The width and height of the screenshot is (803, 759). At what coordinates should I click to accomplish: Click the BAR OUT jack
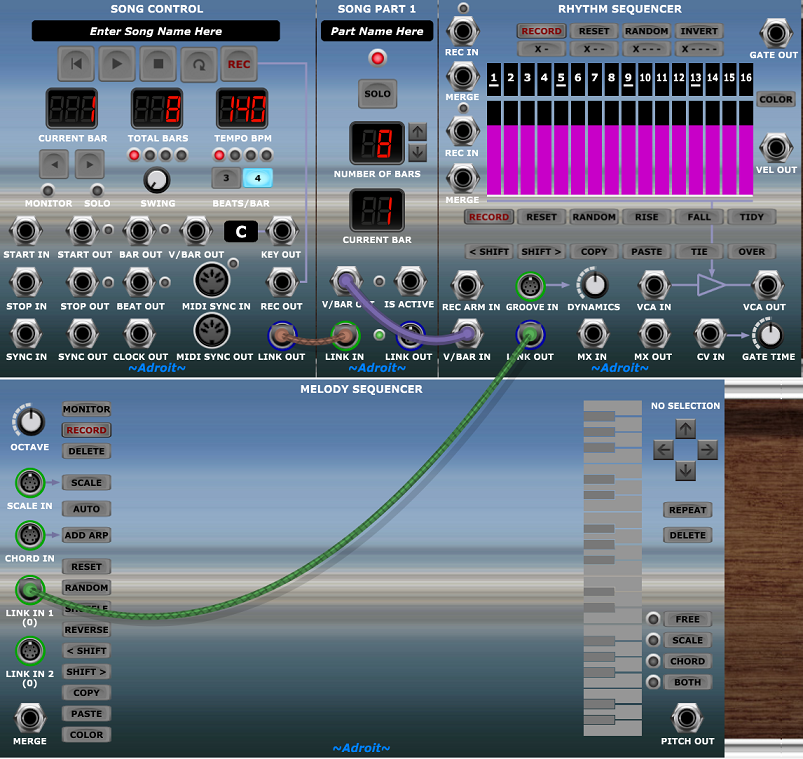tap(139, 231)
